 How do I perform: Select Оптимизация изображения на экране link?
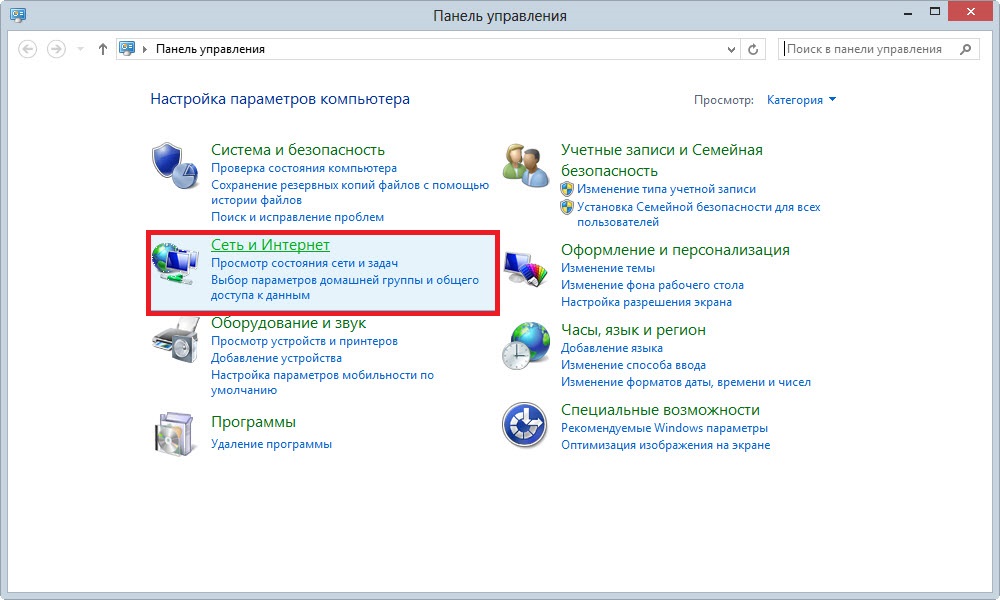[665, 445]
